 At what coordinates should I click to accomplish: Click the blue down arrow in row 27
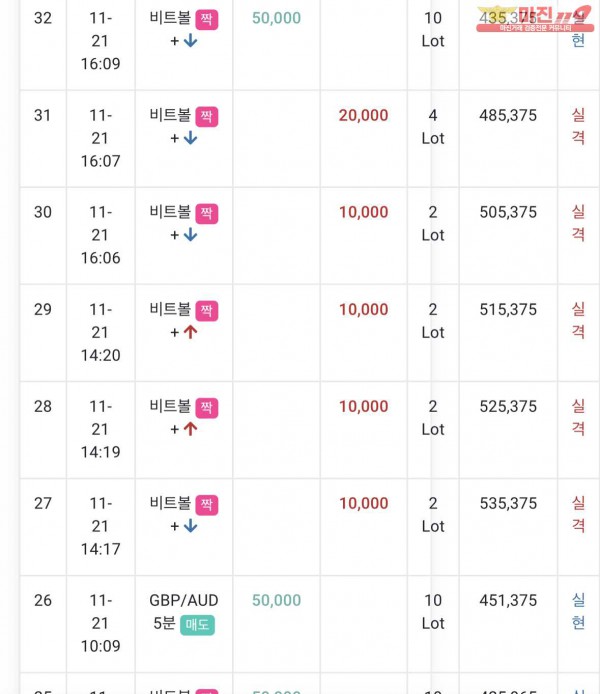click(191, 526)
